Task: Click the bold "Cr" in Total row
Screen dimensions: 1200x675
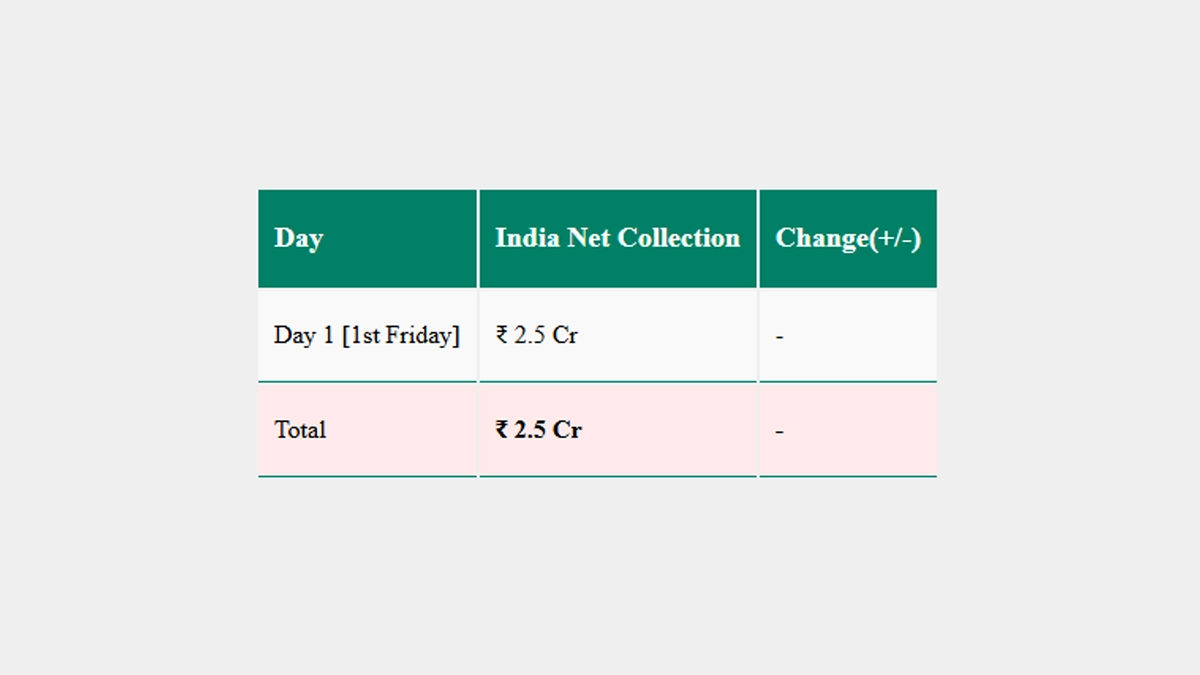Action: tap(568, 430)
